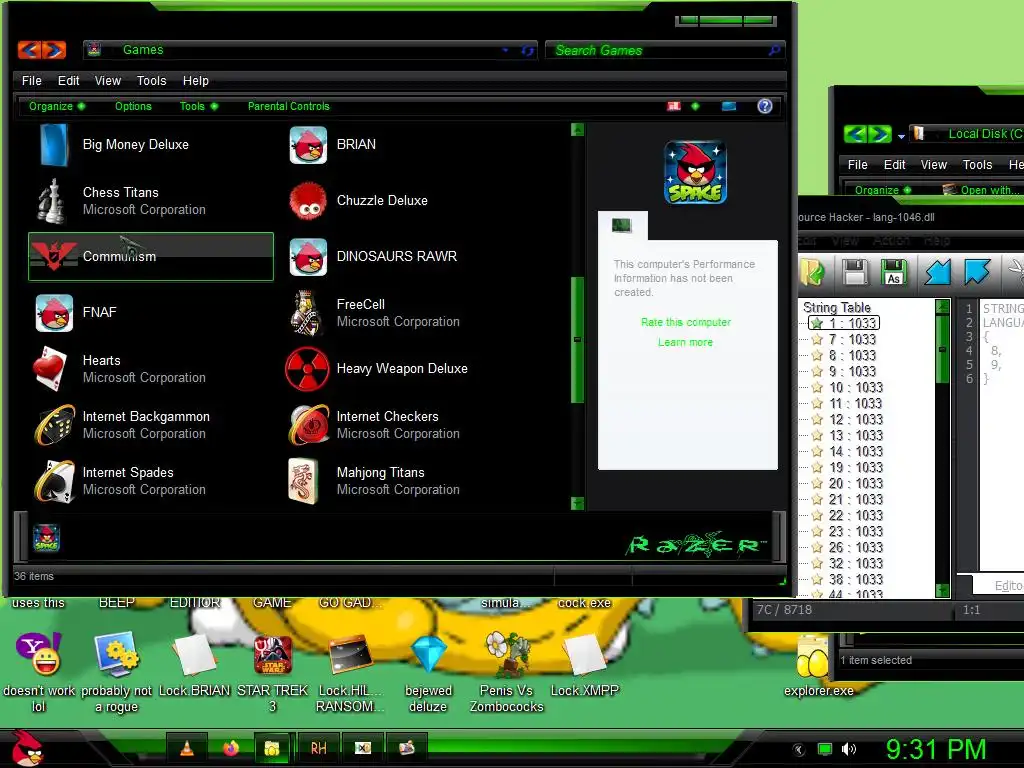The width and height of the screenshot is (1024, 768).
Task: Click the down scroll arrow in Games list
Action: (x=577, y=503)
